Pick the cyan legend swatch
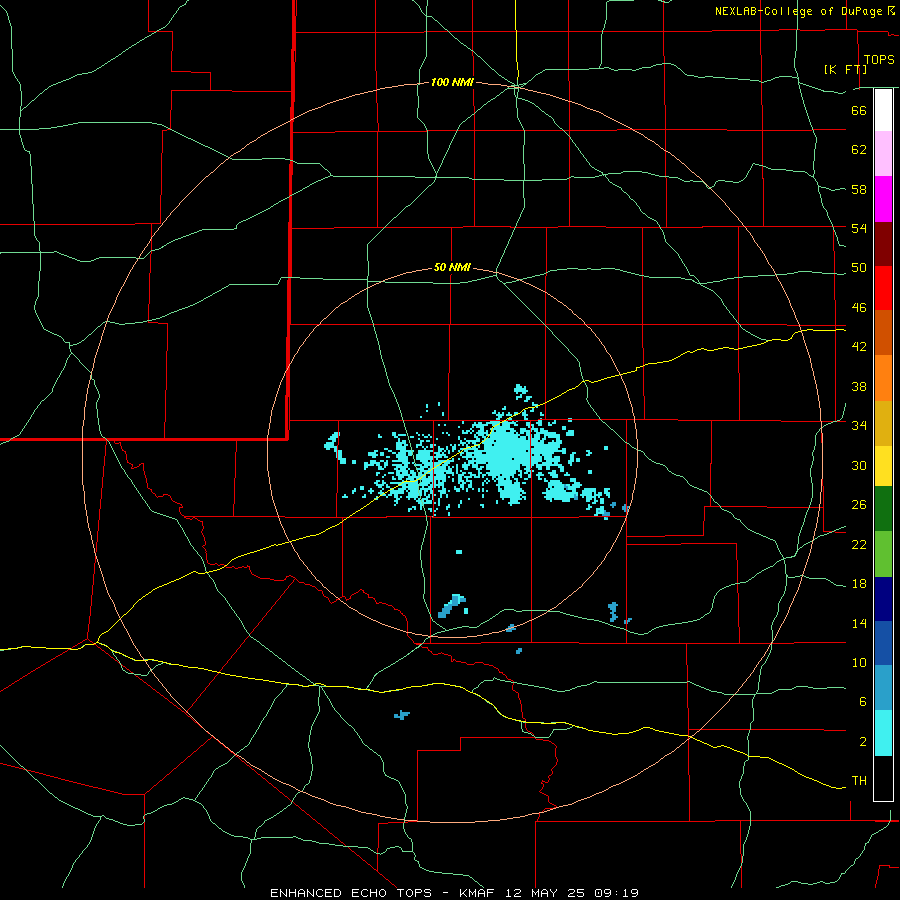 pyautogui.click(x=883, y=733)
